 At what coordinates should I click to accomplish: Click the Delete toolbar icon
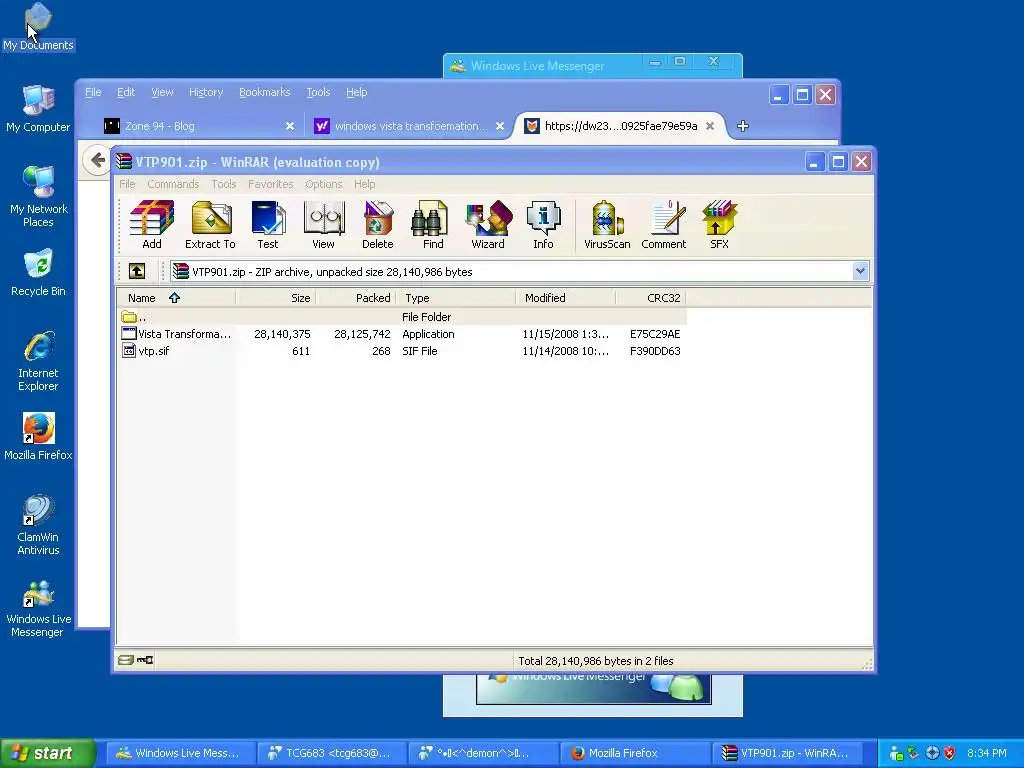pos(377,225)
